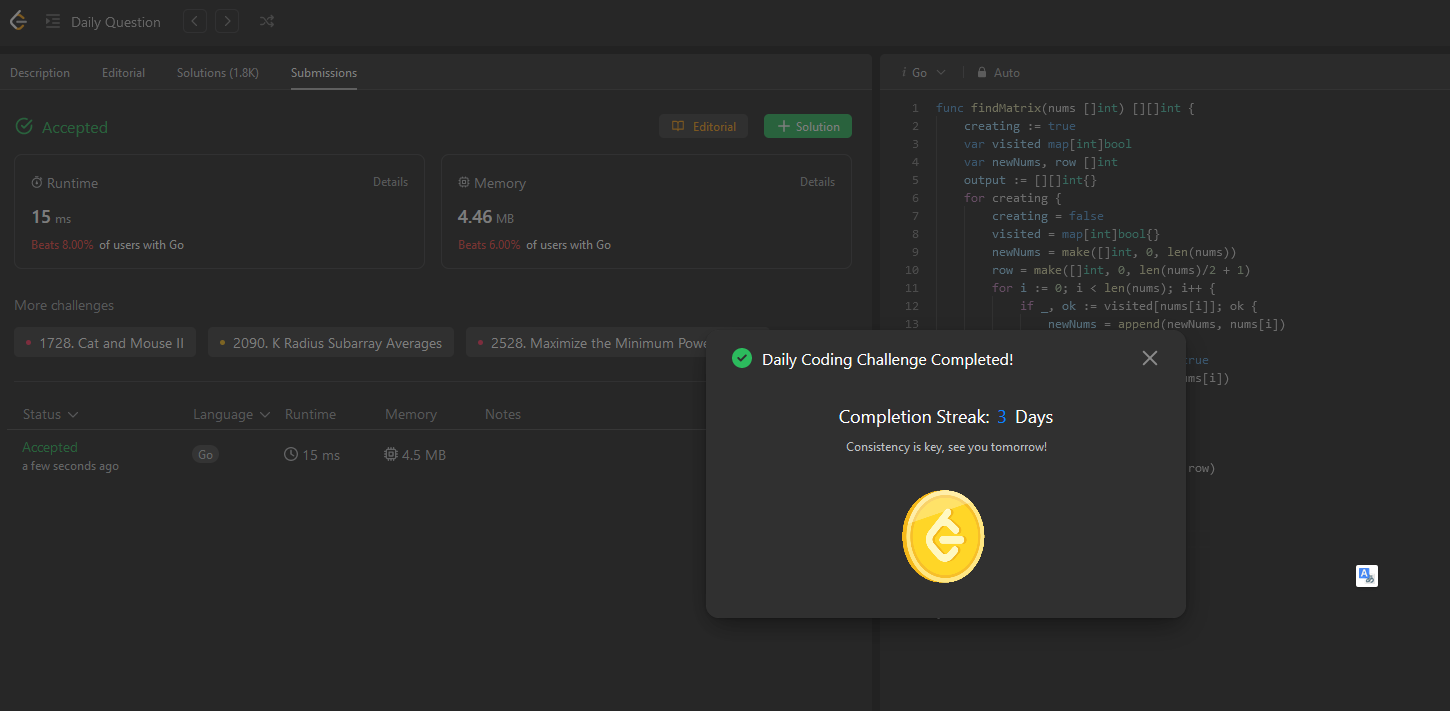Expand the Status filter dropdown
1450x711 pixels.
click(x=50, y=414)
